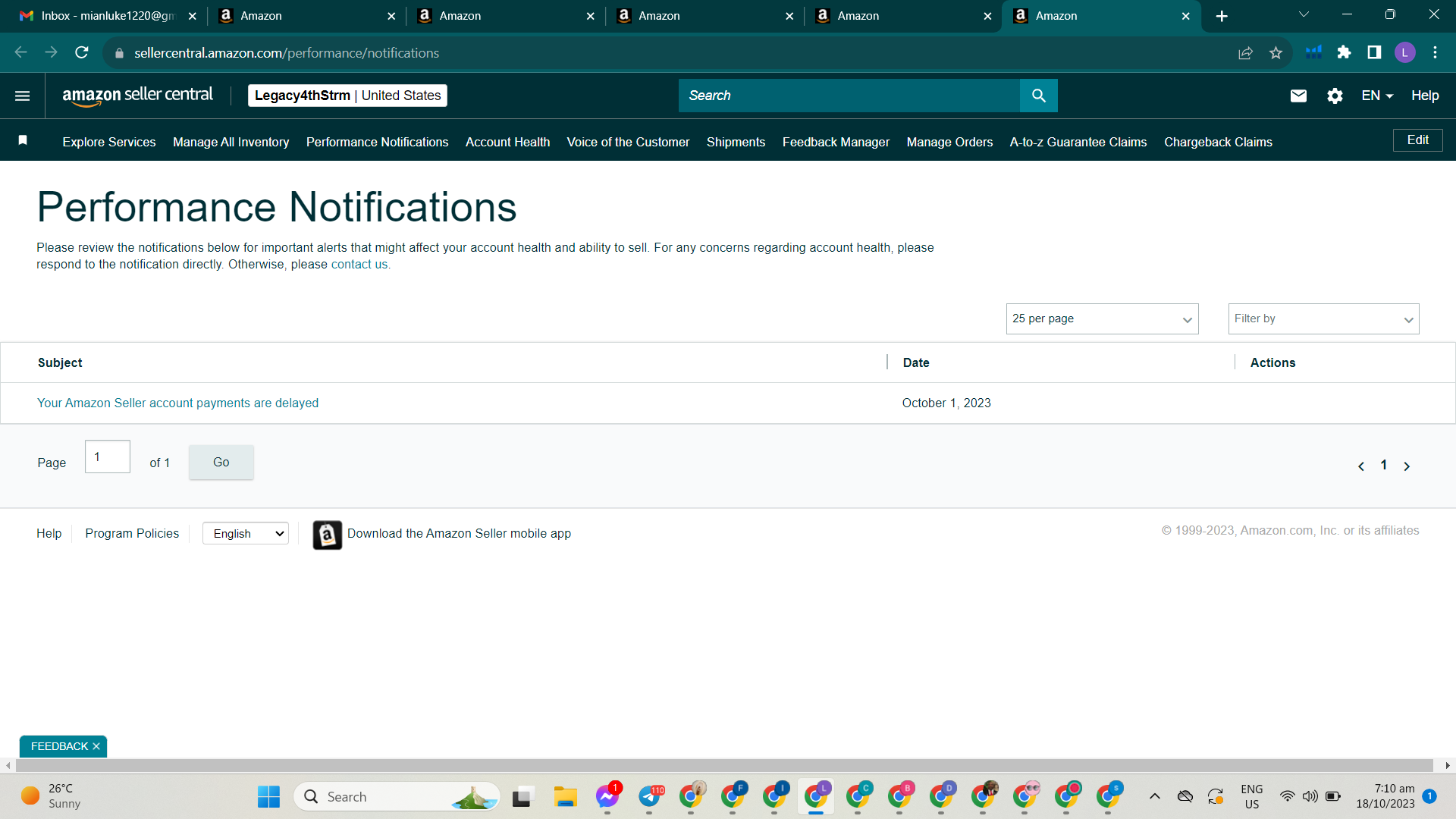Open Explore Services in the menu bar
The image size is (1456, 819).
pos(109,142)
